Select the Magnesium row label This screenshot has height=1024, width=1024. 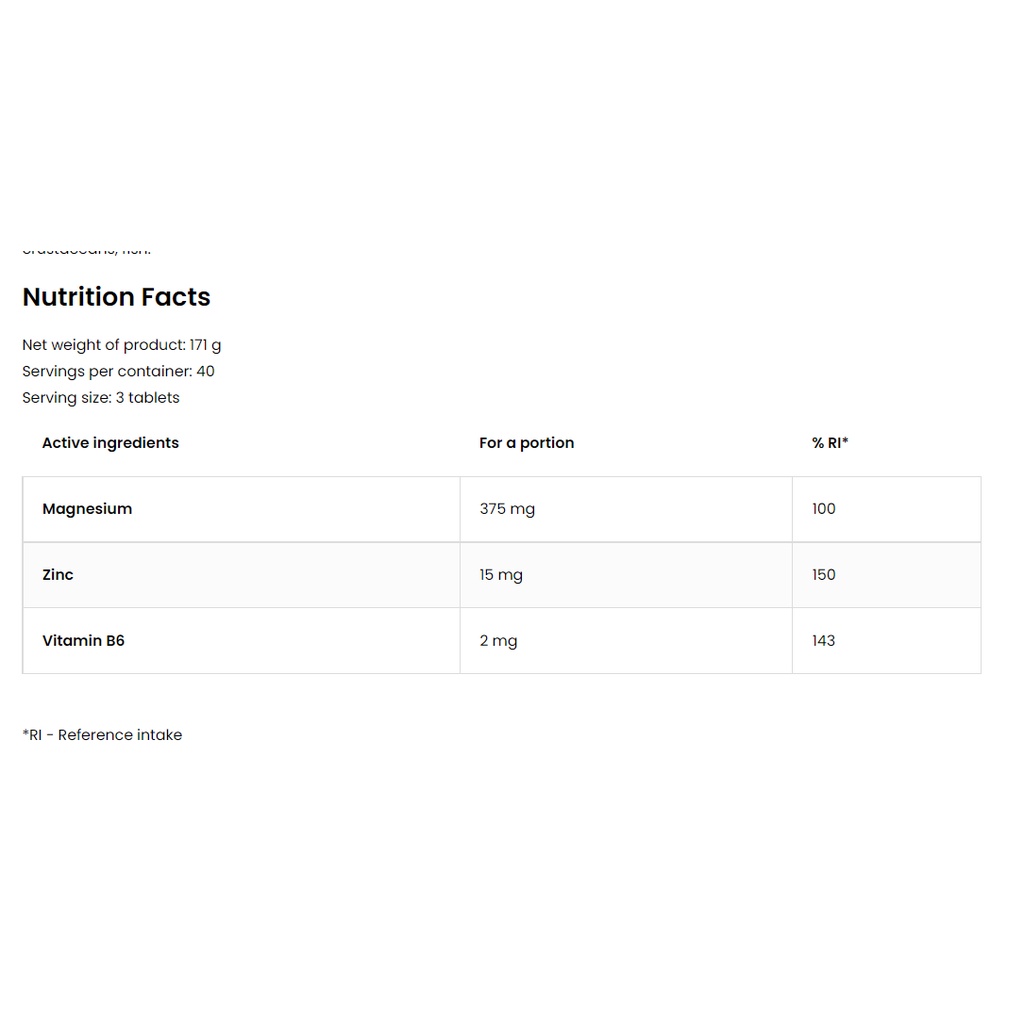(87, 509)
